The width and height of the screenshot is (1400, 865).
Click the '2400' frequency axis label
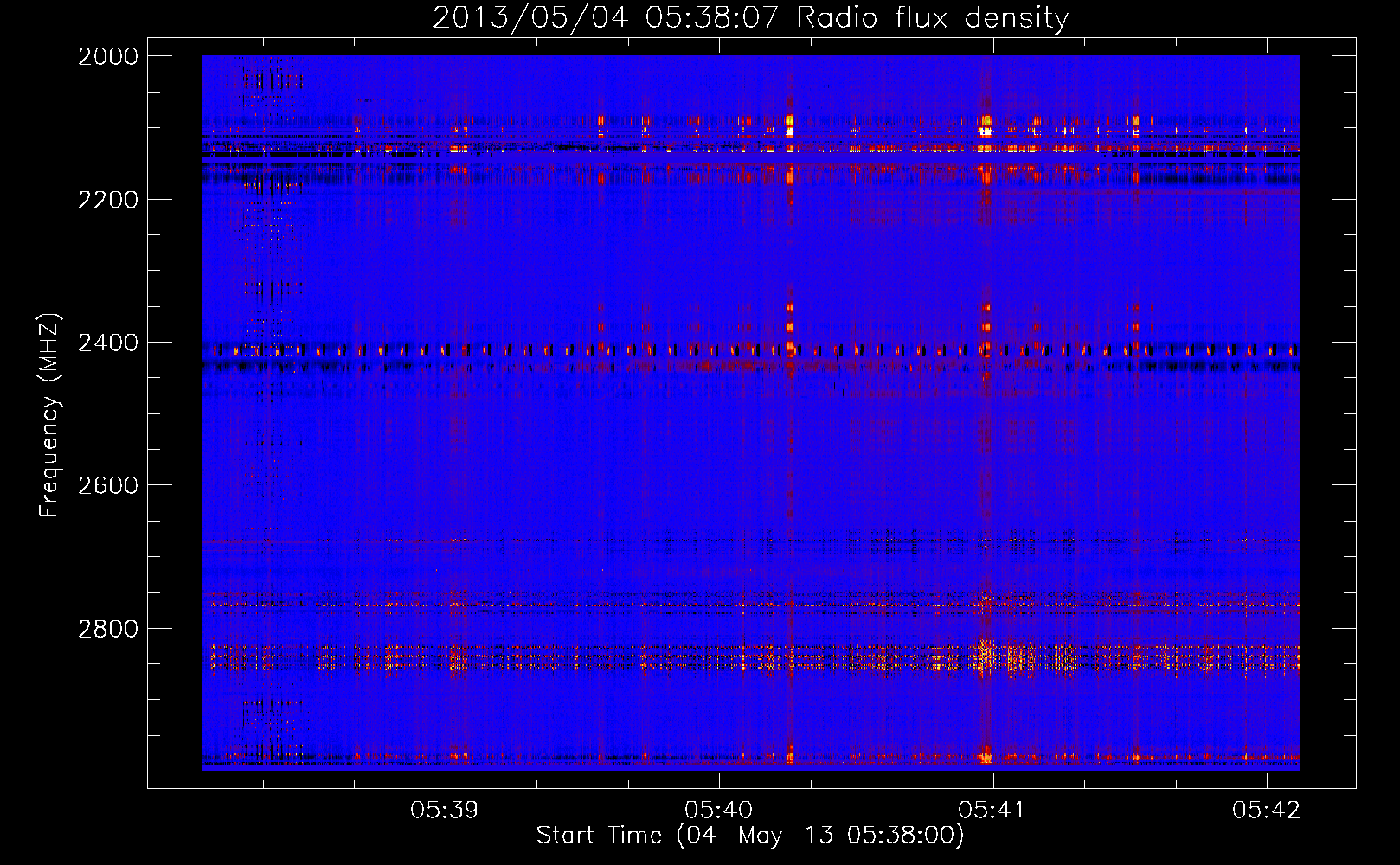(108, 343)
